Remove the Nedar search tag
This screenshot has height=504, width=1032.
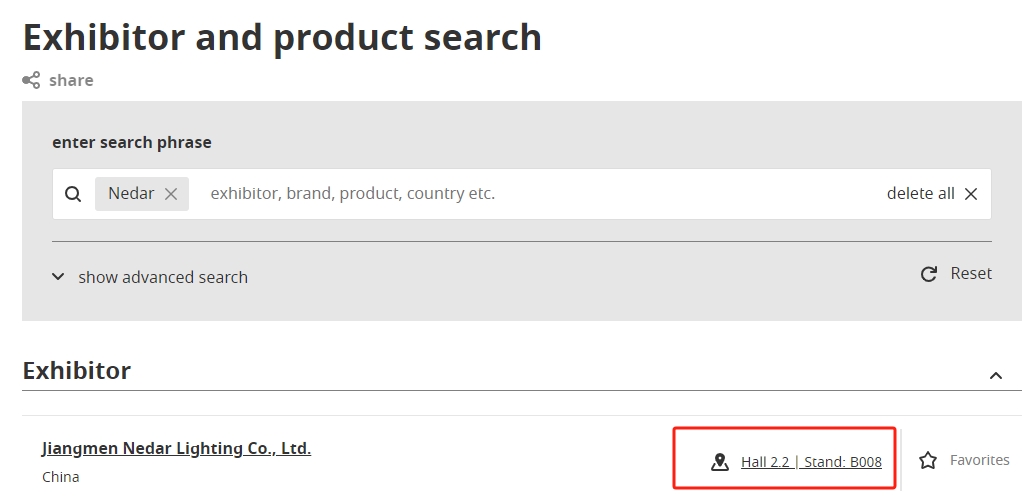[170, 194]
